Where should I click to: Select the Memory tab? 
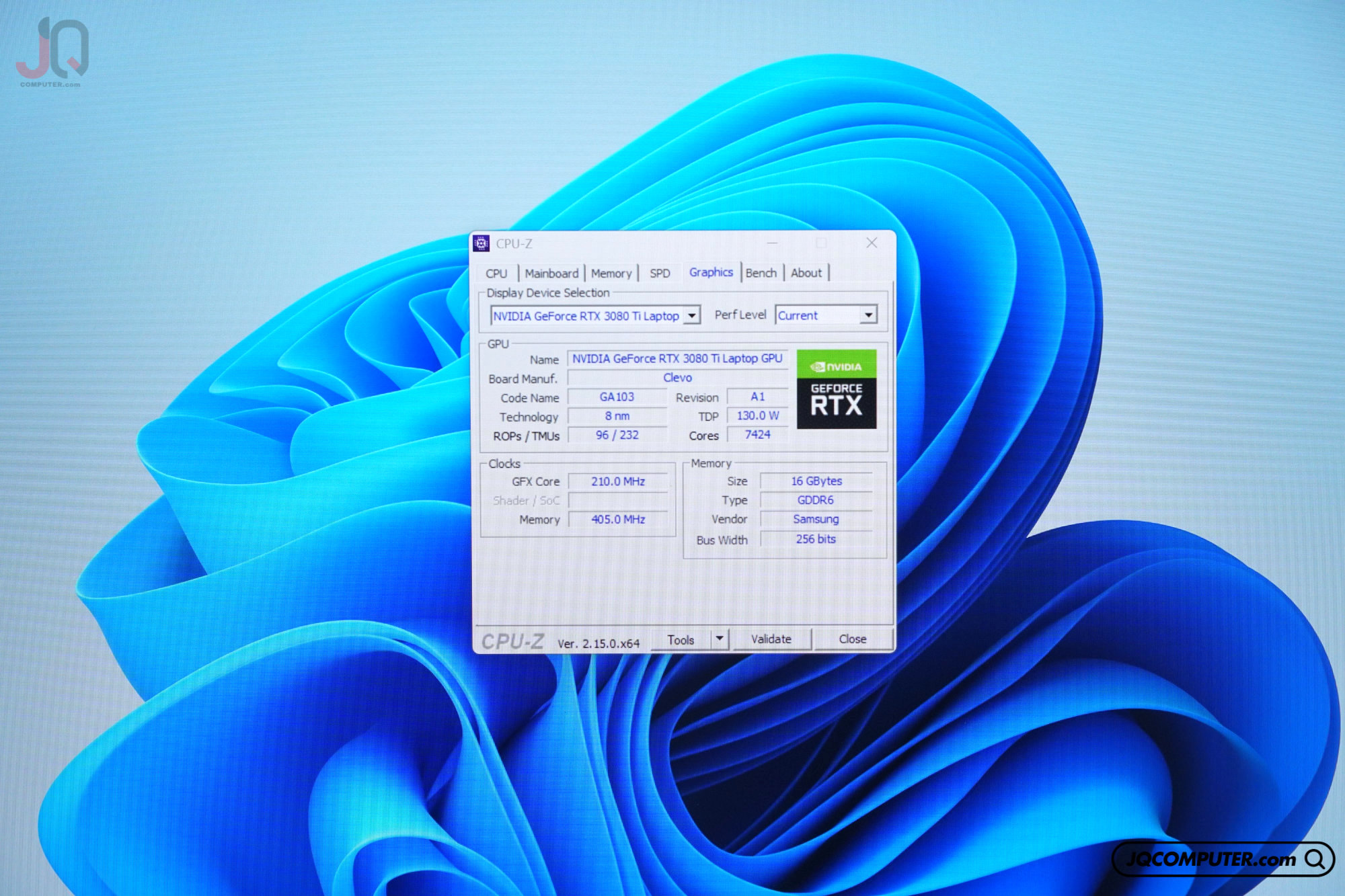[611, 274]
